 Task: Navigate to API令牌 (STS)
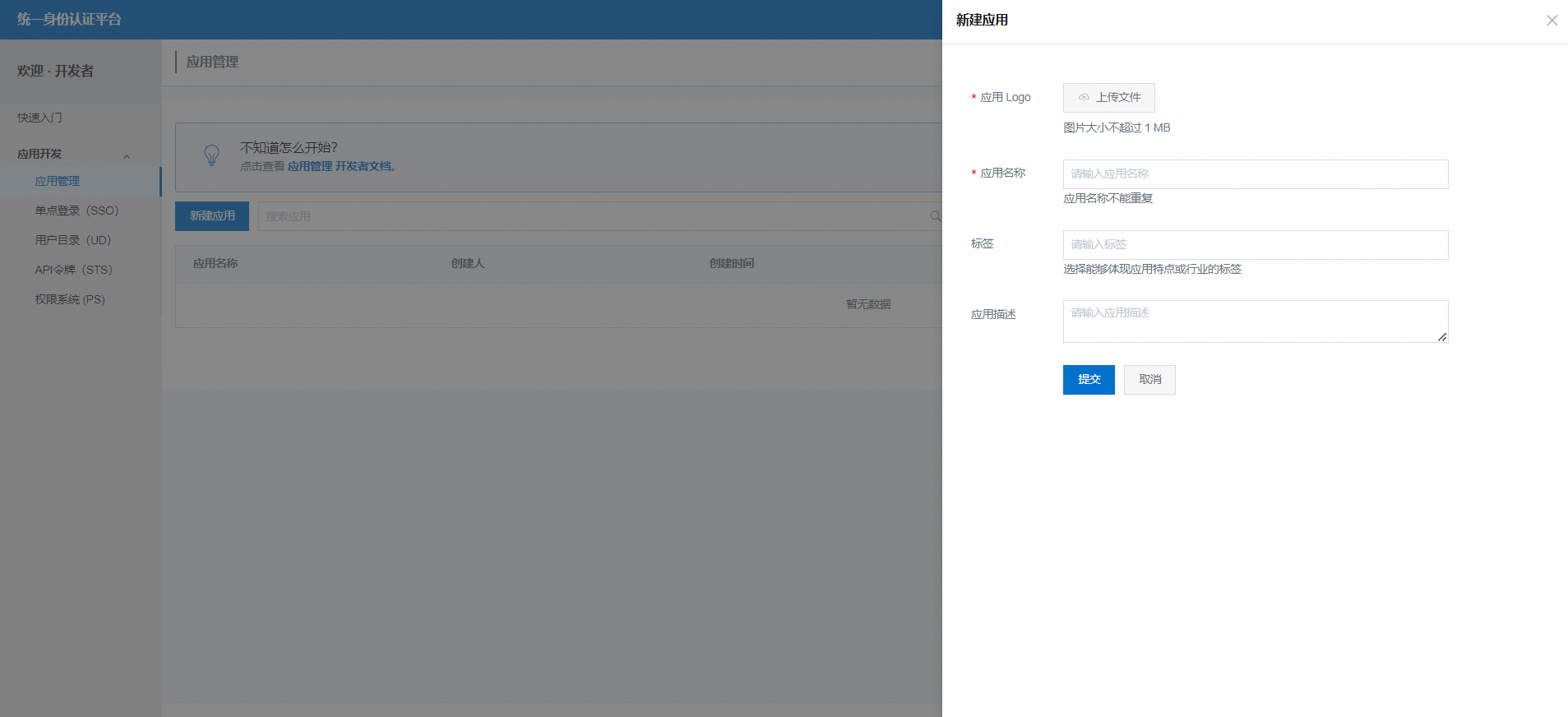(x=73, y=270)
